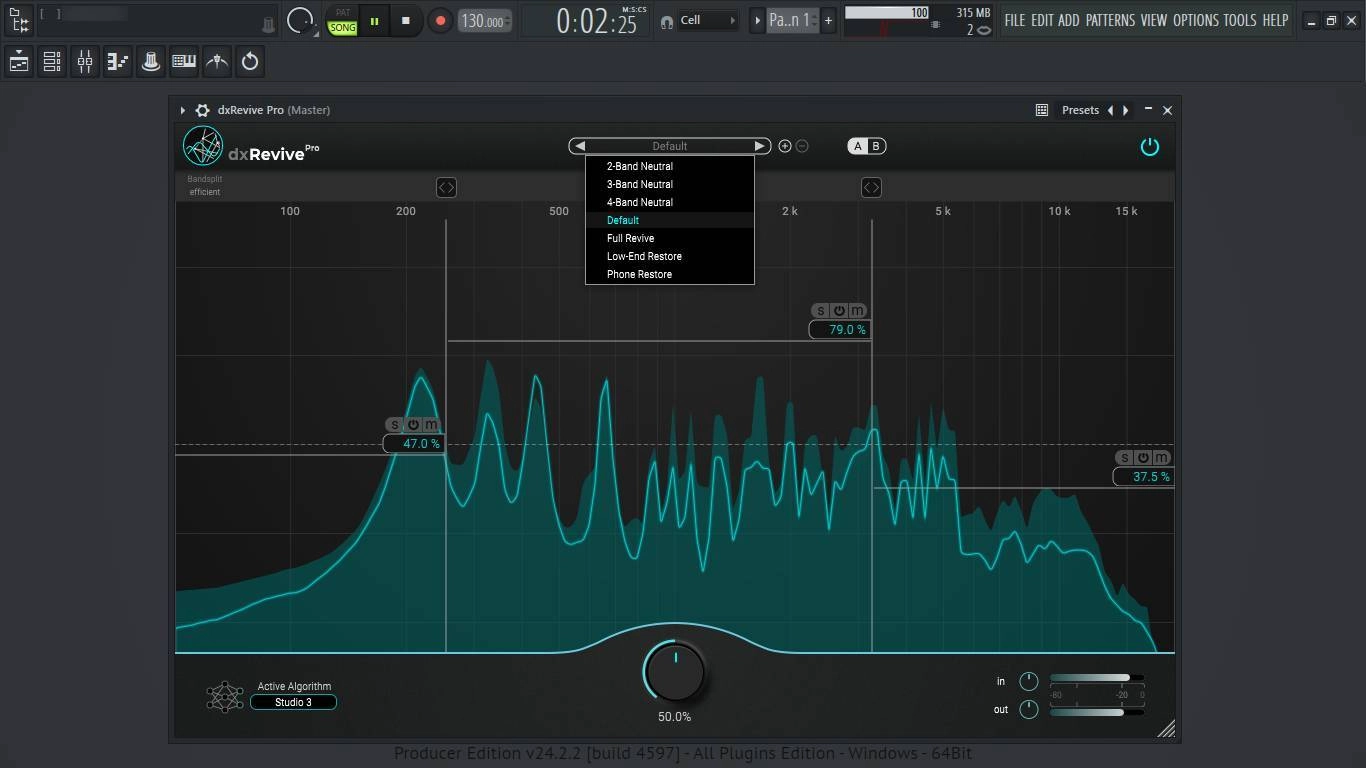Click the playlist view icon in the toolbar
Screen dimensions: 1366x768
point(19,62)
